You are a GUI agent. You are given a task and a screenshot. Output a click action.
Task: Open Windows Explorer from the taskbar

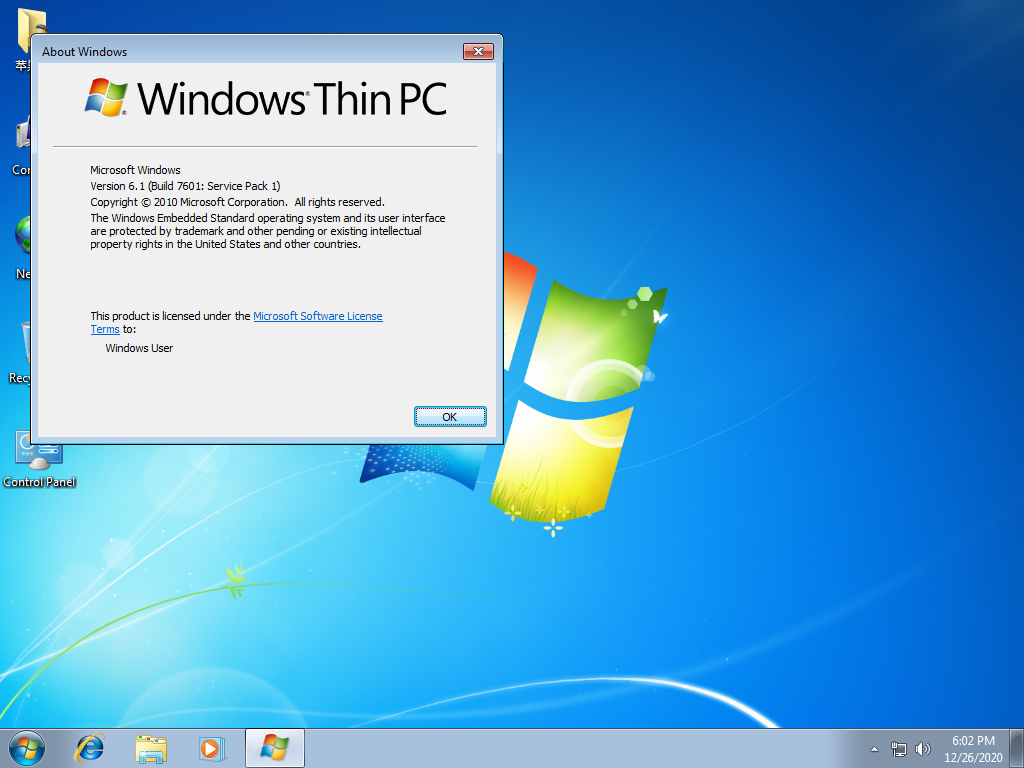[151, 747]
